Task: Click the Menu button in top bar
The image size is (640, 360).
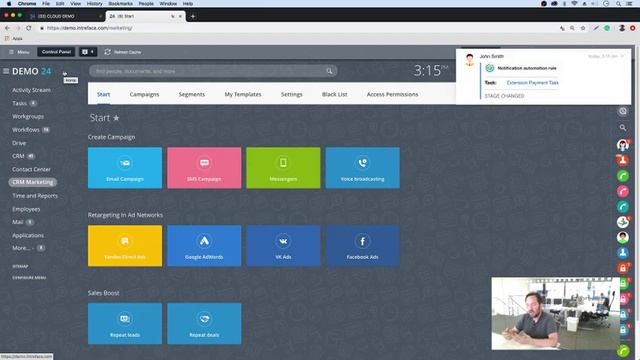Action: pyautogui.click(x=19, y=52)
